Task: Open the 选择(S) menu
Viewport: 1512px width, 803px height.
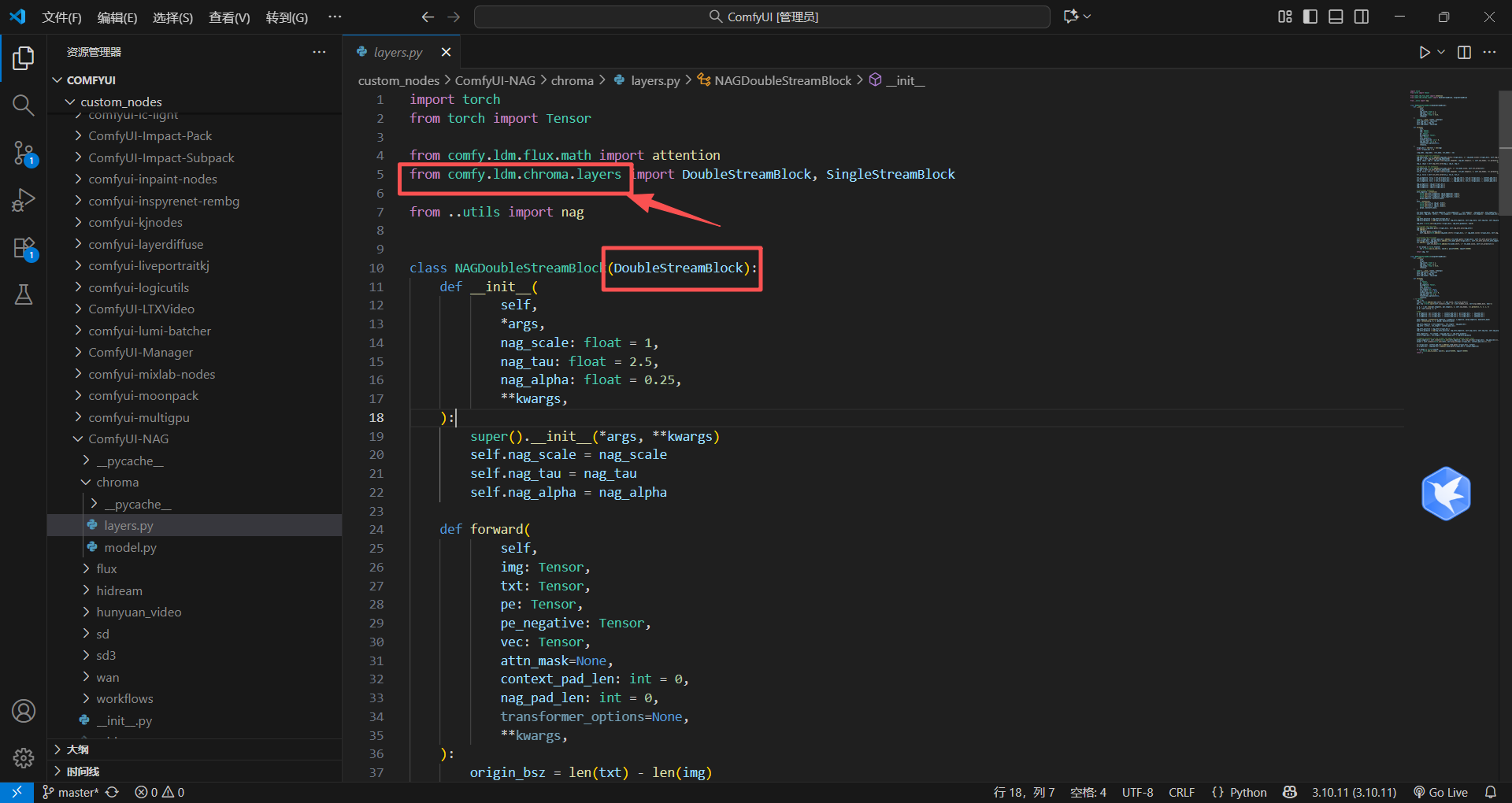Action: [x=172, y=17]
